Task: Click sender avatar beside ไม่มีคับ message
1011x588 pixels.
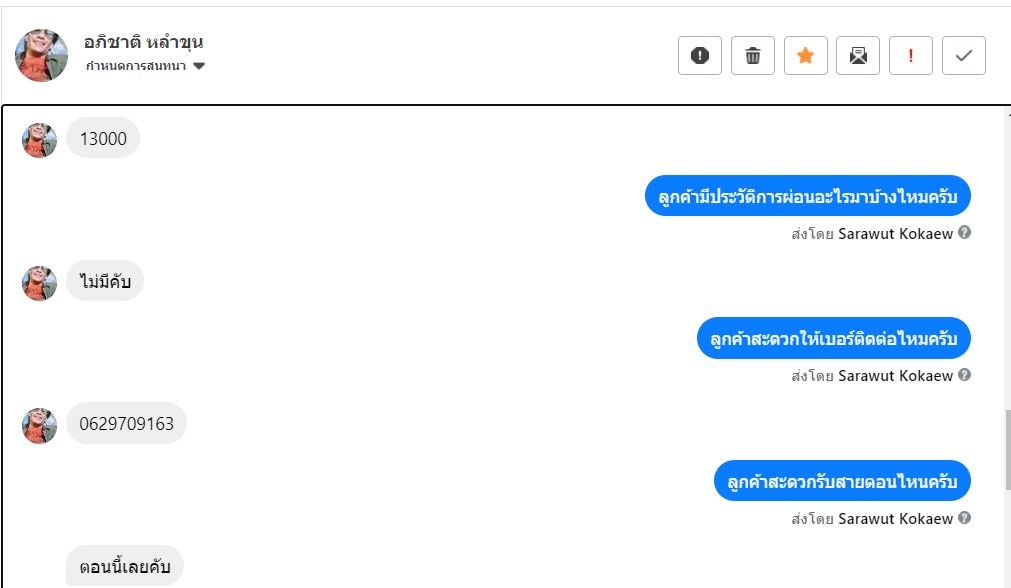Action: click(40, 283)
